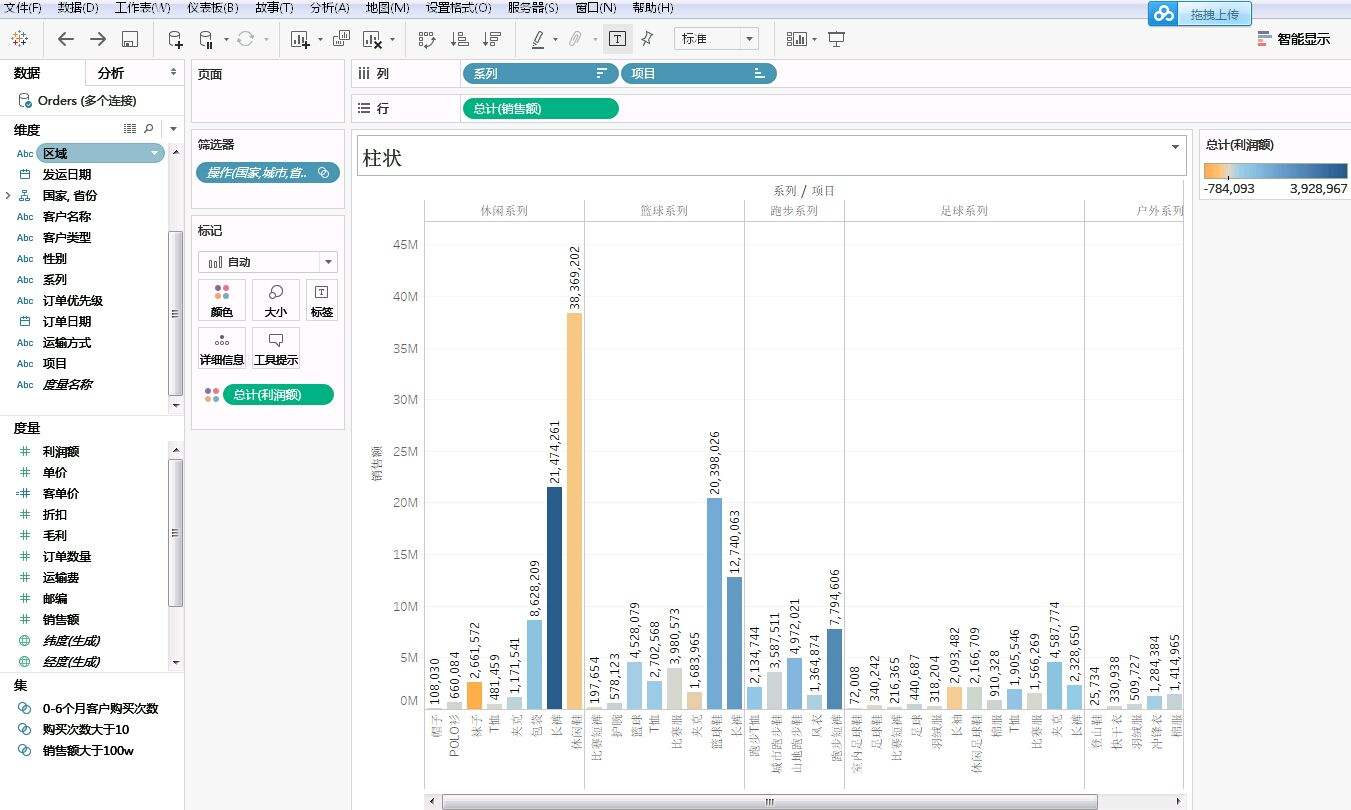Toggle the 智能显示 (Show Me) panel
Screen dimensions: 1351x810
1294,39
